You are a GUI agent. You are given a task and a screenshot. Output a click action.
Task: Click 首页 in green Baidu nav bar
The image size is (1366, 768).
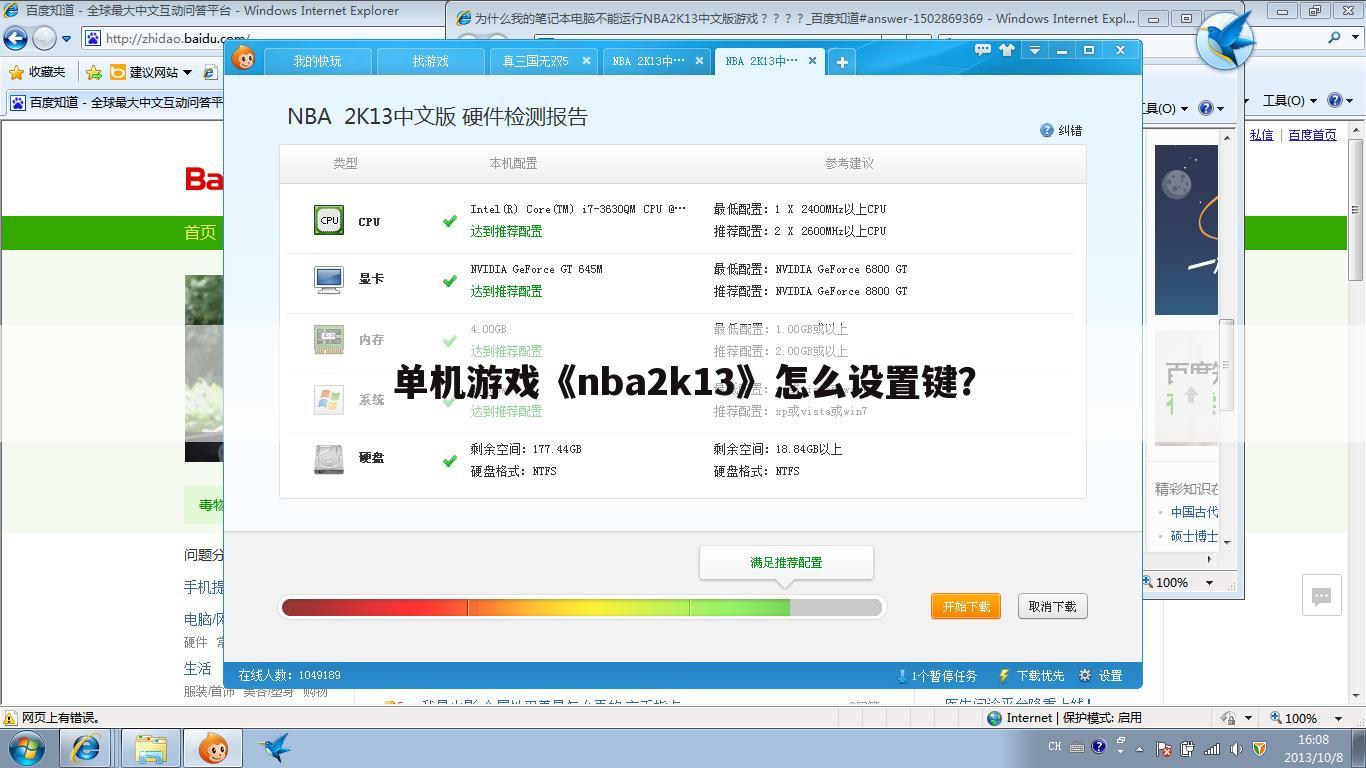(x=200, y=232)
